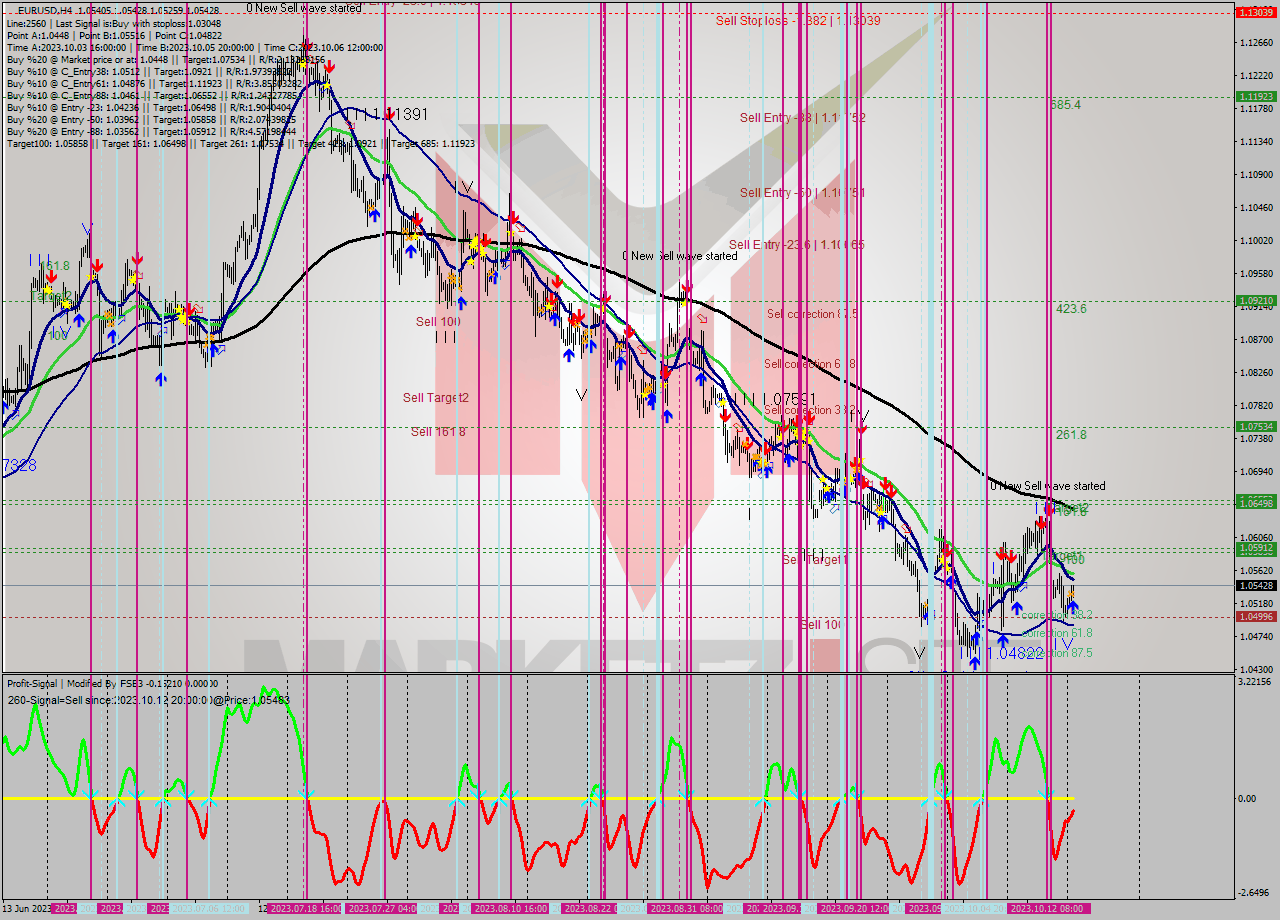1280x920 pixels.
Task: Select the yellow star signal on the latest candles
Action: 1071,593
